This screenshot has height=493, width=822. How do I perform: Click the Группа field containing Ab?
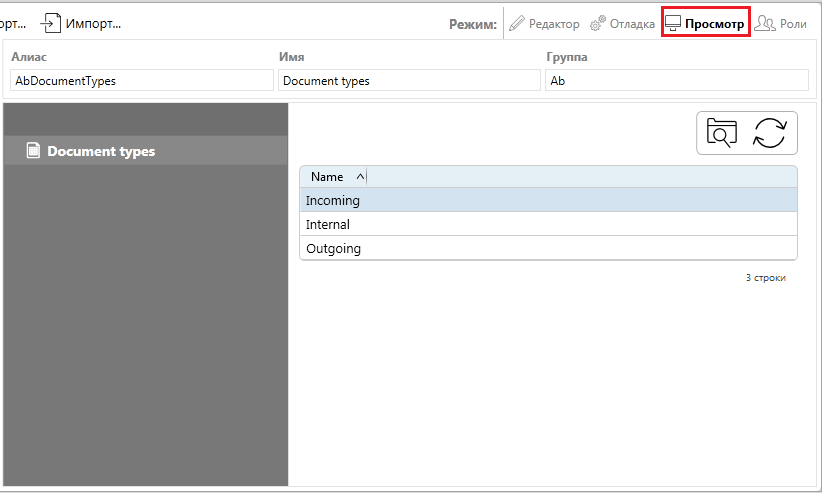pyautogui.click(x=676, y=81)
